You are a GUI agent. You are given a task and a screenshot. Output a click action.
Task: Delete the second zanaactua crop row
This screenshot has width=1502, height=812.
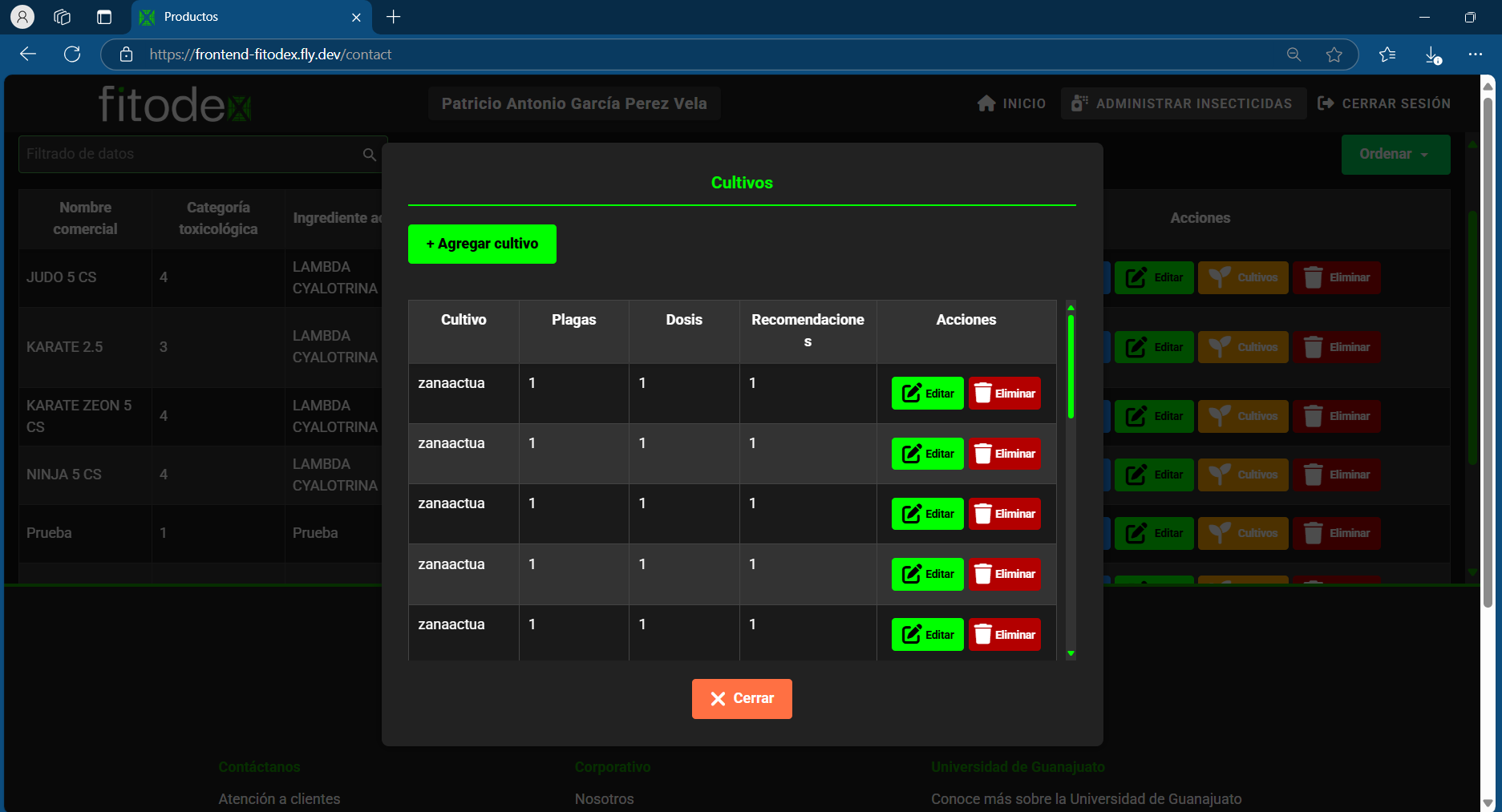[x=1005, y=454]
